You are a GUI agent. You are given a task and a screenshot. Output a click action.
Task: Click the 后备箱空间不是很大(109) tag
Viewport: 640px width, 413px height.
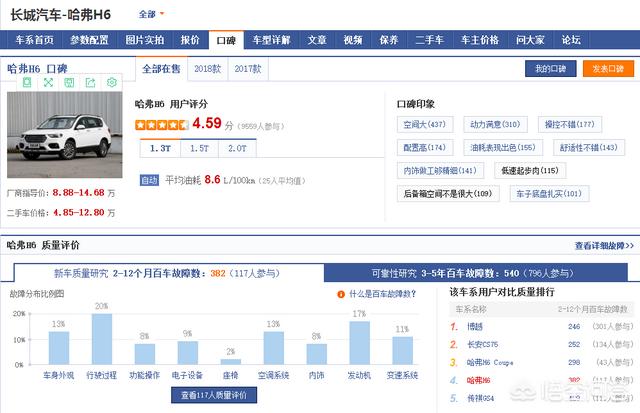point(448,193)
